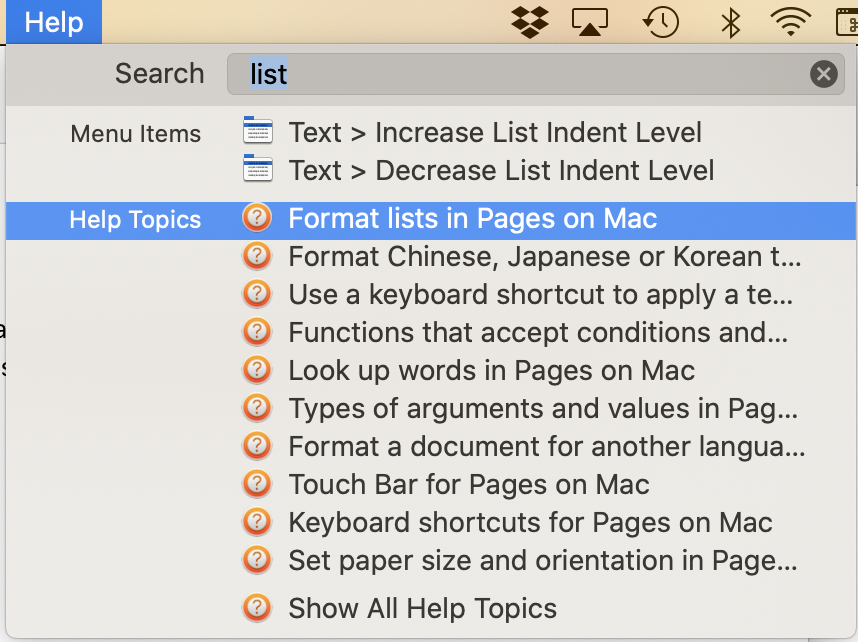Click help icon beside 'Format a document'
The height and width of the screenshot is (642, 858).
point(257,446)
